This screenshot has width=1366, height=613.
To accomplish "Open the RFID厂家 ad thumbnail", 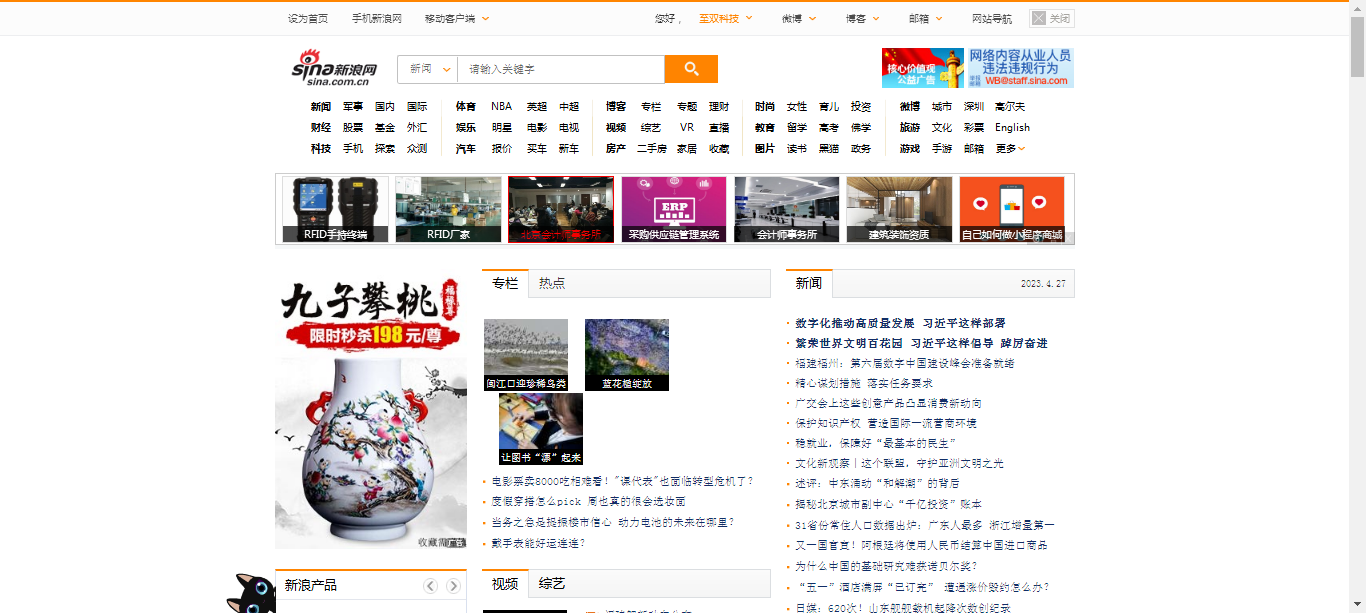I will coord(448,209).
